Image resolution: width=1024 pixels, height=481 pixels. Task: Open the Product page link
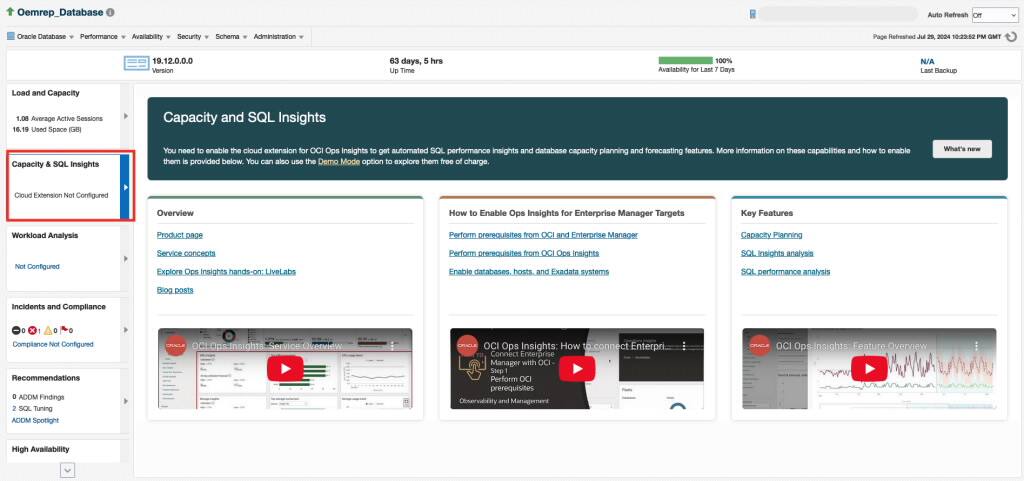tap(180, 235)
